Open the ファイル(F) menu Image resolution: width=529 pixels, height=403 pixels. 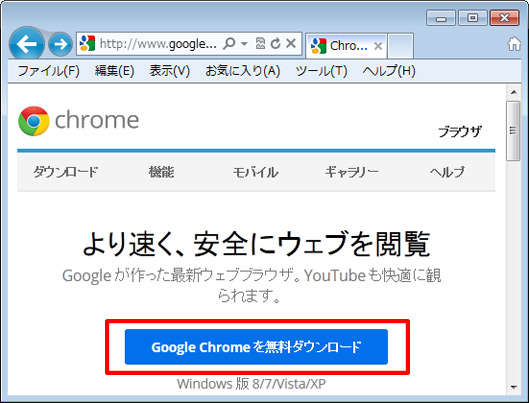[49, 71]
